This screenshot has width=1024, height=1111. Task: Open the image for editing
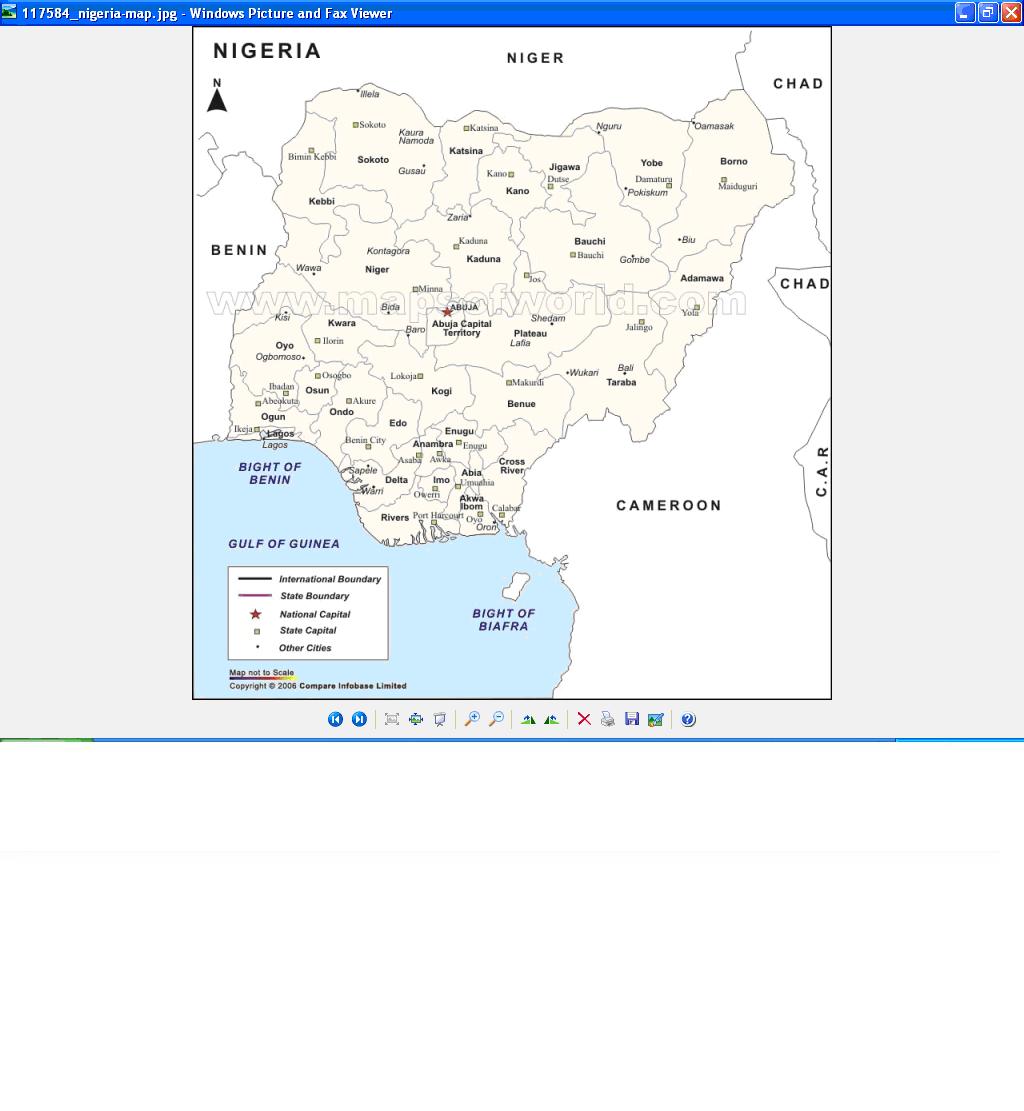656,719
